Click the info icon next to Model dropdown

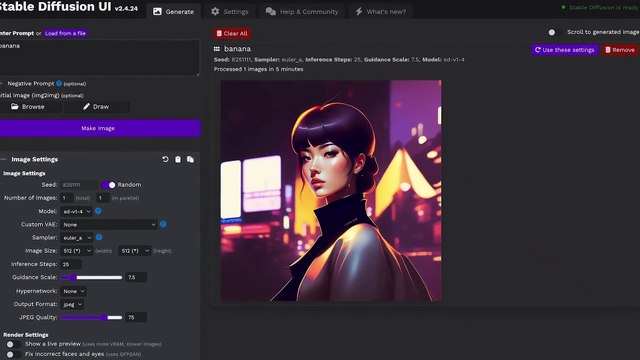pyautogui.click(x=98, y=211)
